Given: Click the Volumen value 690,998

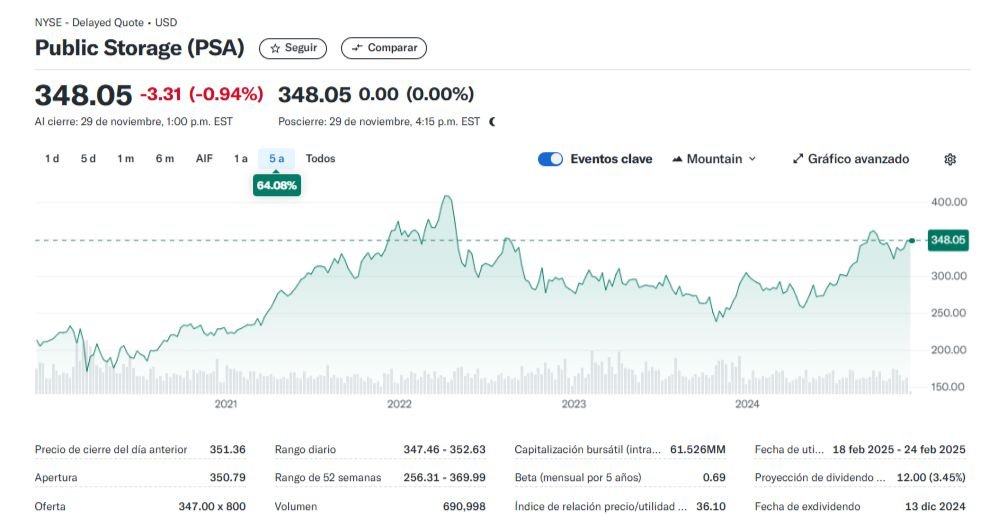Looking at the screenshot, I should pyautogui.click(x=464, y=506).
